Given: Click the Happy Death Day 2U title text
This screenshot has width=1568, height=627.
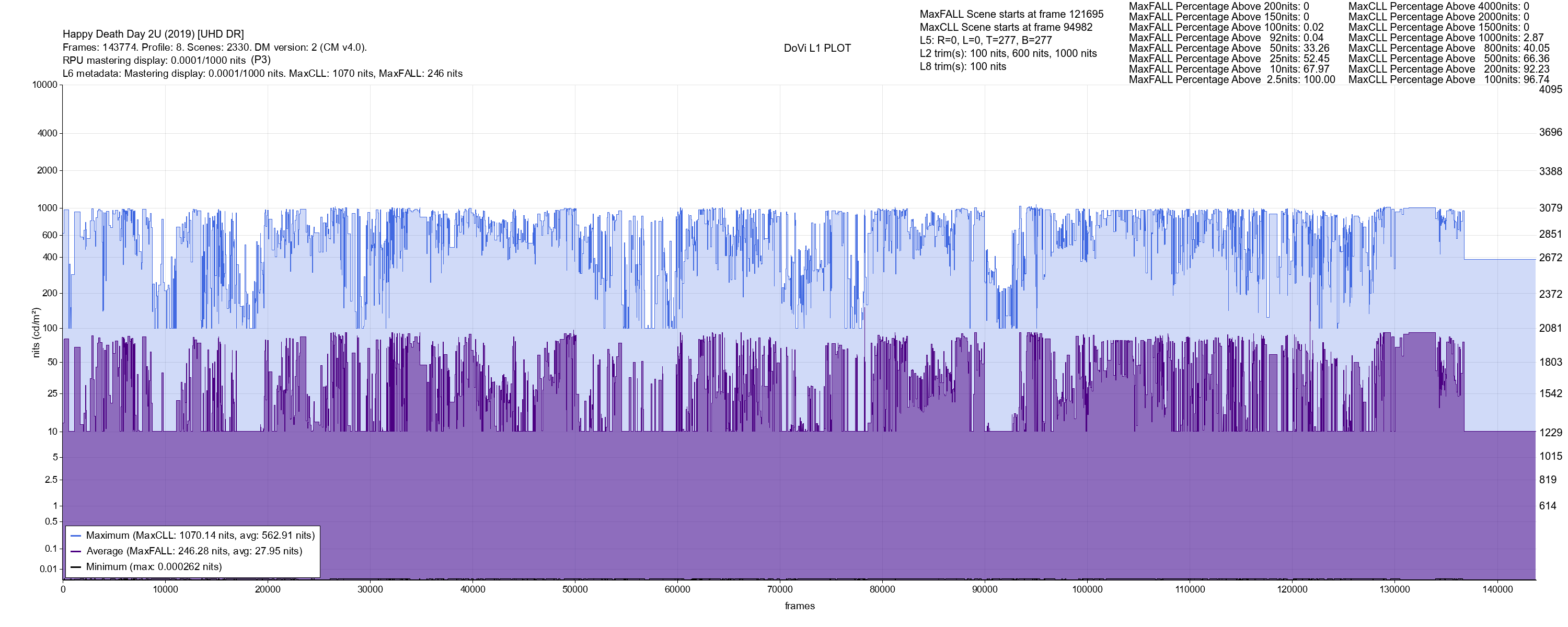Looking at the screenshot, I should coord(153,34).
